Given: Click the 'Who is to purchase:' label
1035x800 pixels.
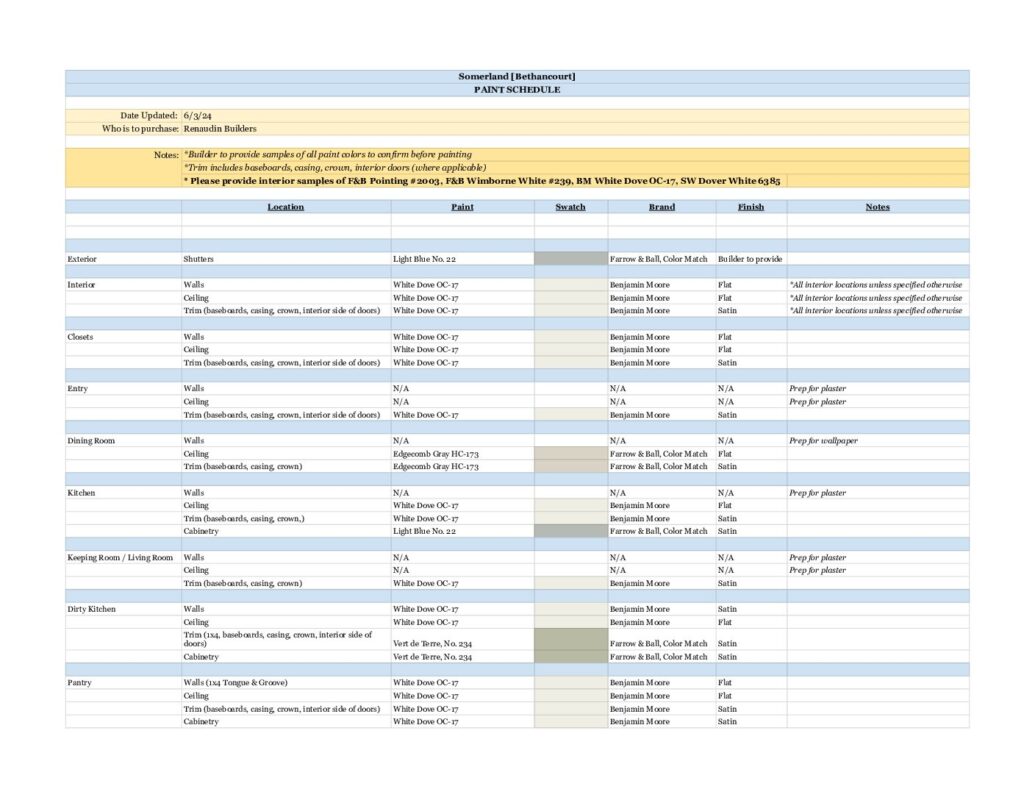Looking at the screenshot, I should (140, 129).
